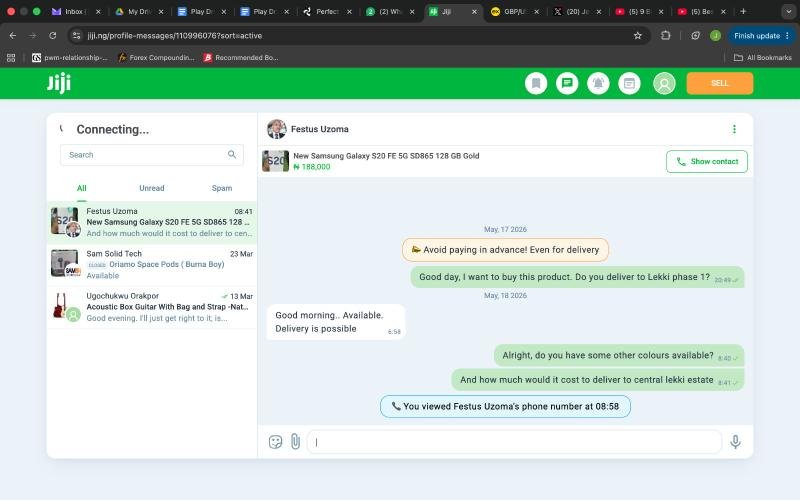Open the Jiji home logo
The image size is (800, 500).
[59, 83]
